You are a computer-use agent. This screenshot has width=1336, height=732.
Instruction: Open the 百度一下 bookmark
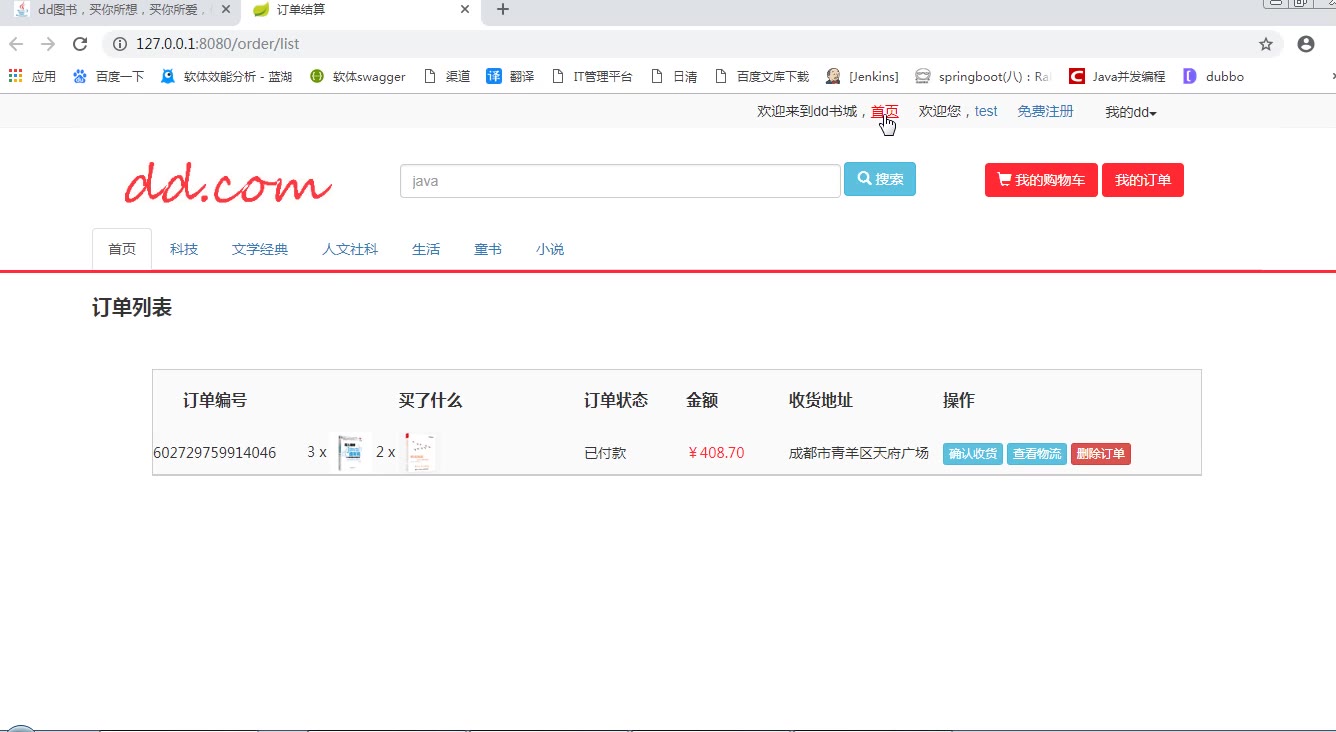tap(108, 76)
